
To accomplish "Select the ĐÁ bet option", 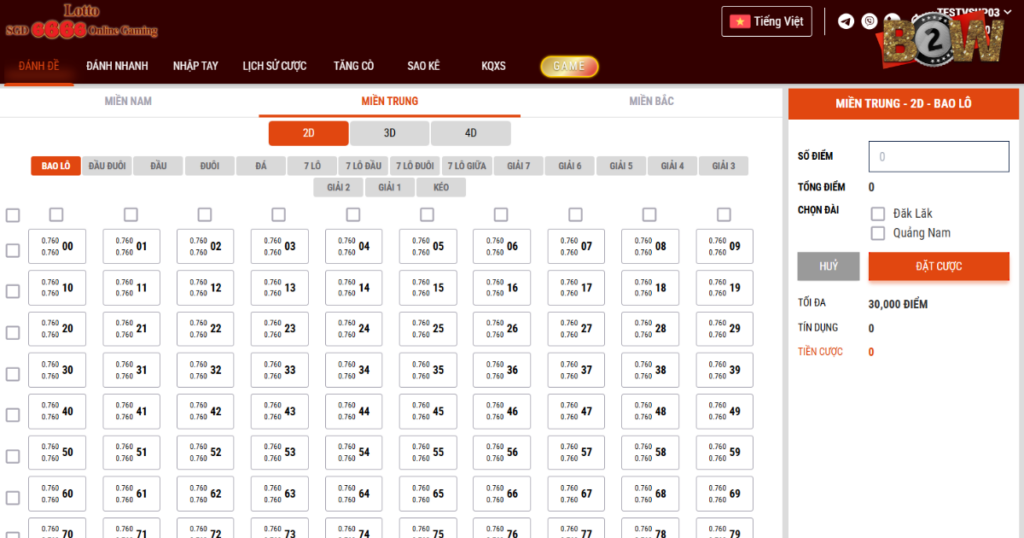I will pos(261,166).
